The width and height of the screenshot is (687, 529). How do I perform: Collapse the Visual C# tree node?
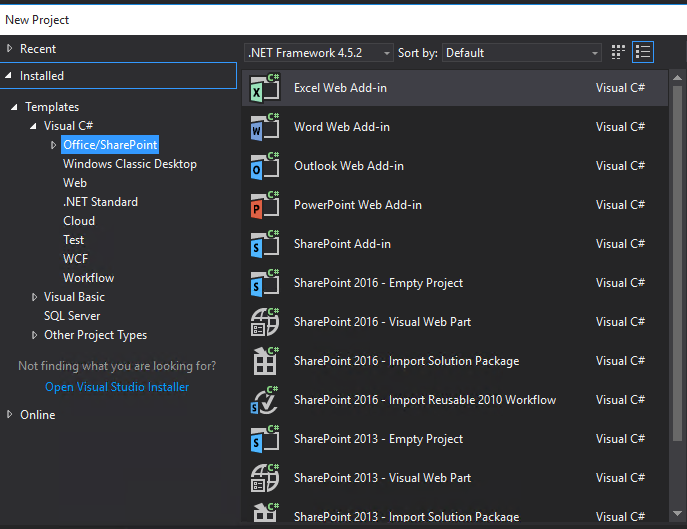tap(35, 126)
